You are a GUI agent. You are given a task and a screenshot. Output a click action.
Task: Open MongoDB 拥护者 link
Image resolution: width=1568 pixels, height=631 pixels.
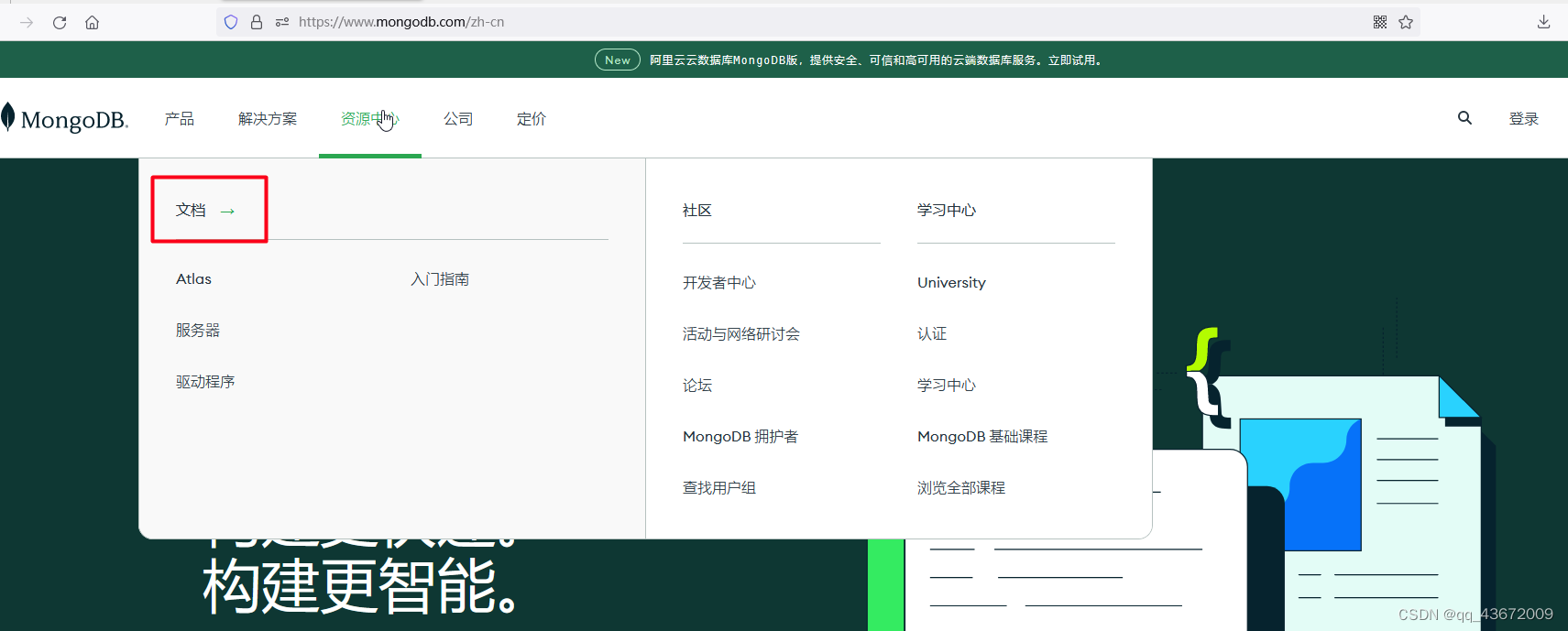tap(740, 437)
